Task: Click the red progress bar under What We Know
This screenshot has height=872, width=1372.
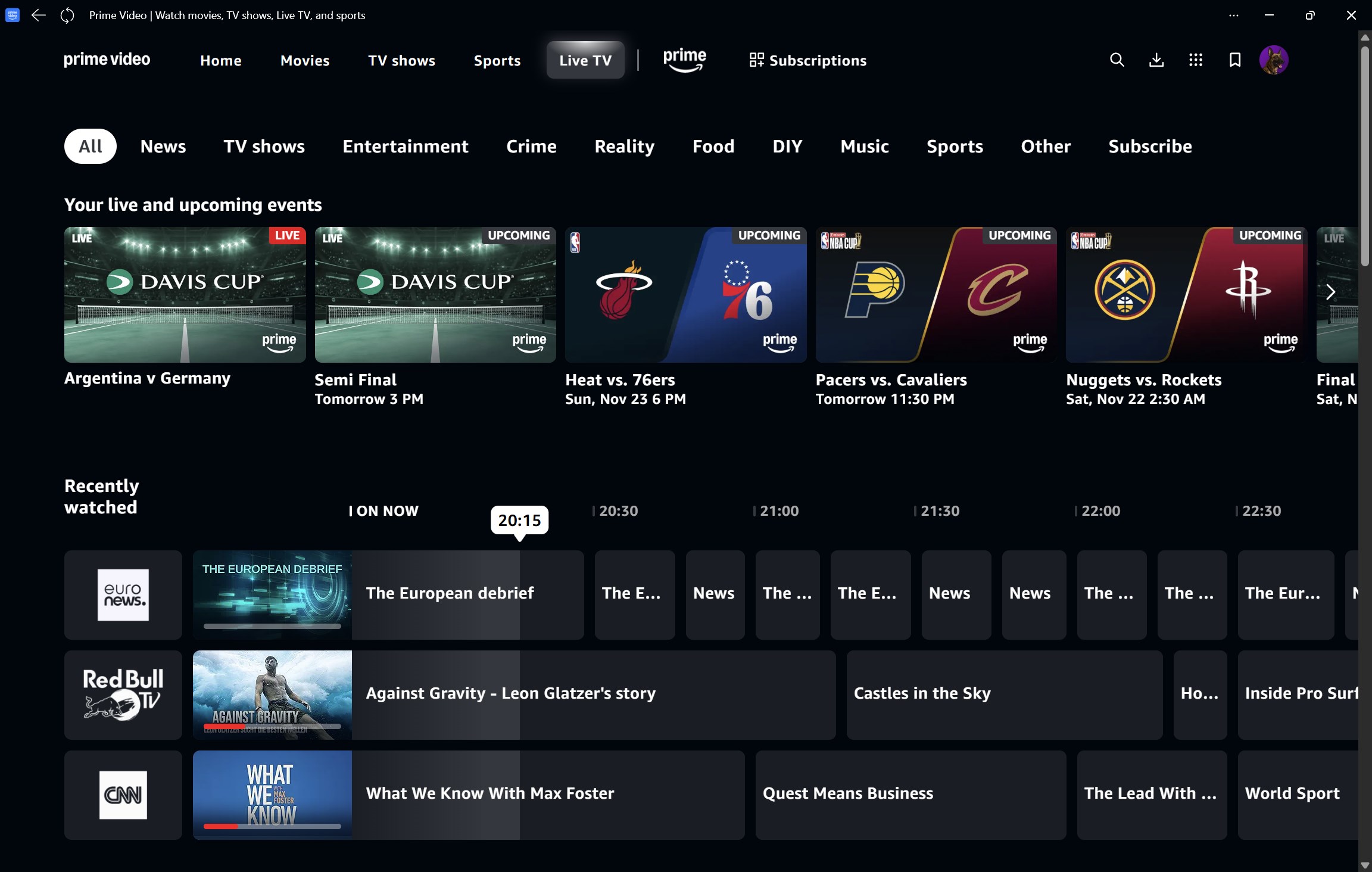Action: [220, 826]
